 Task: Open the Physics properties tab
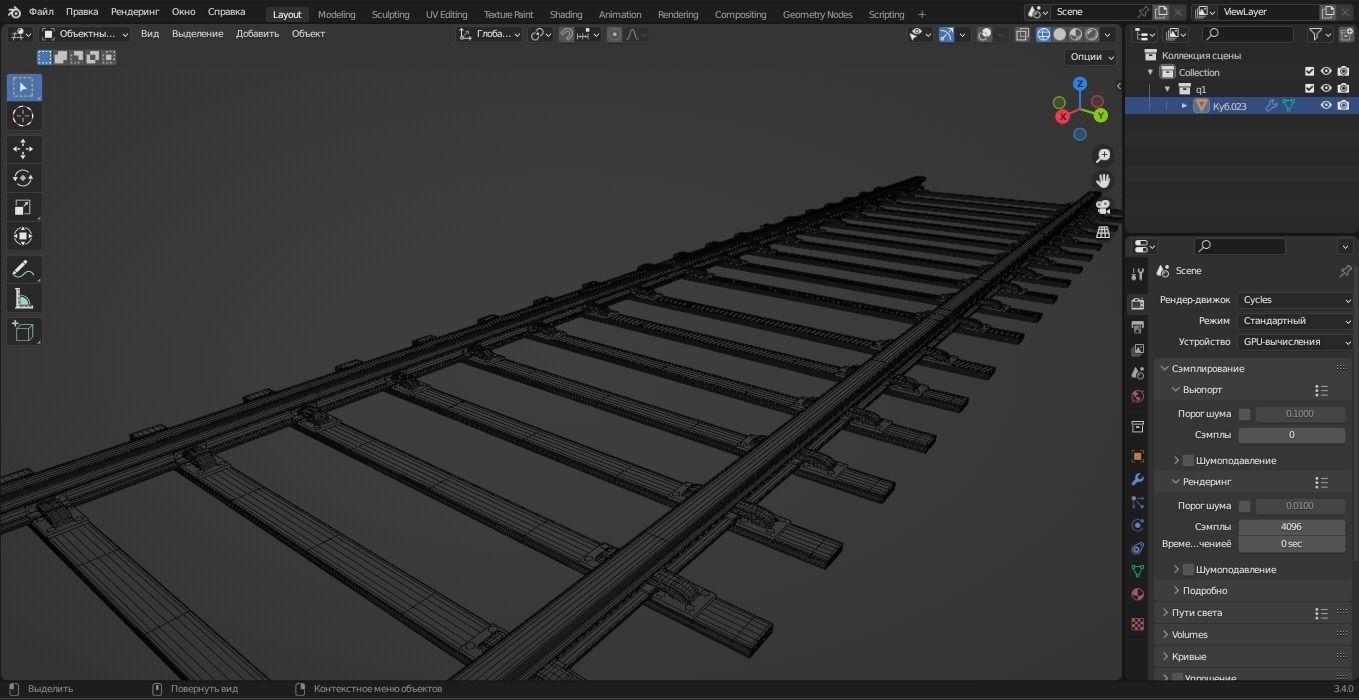(x=1137, y=526)
